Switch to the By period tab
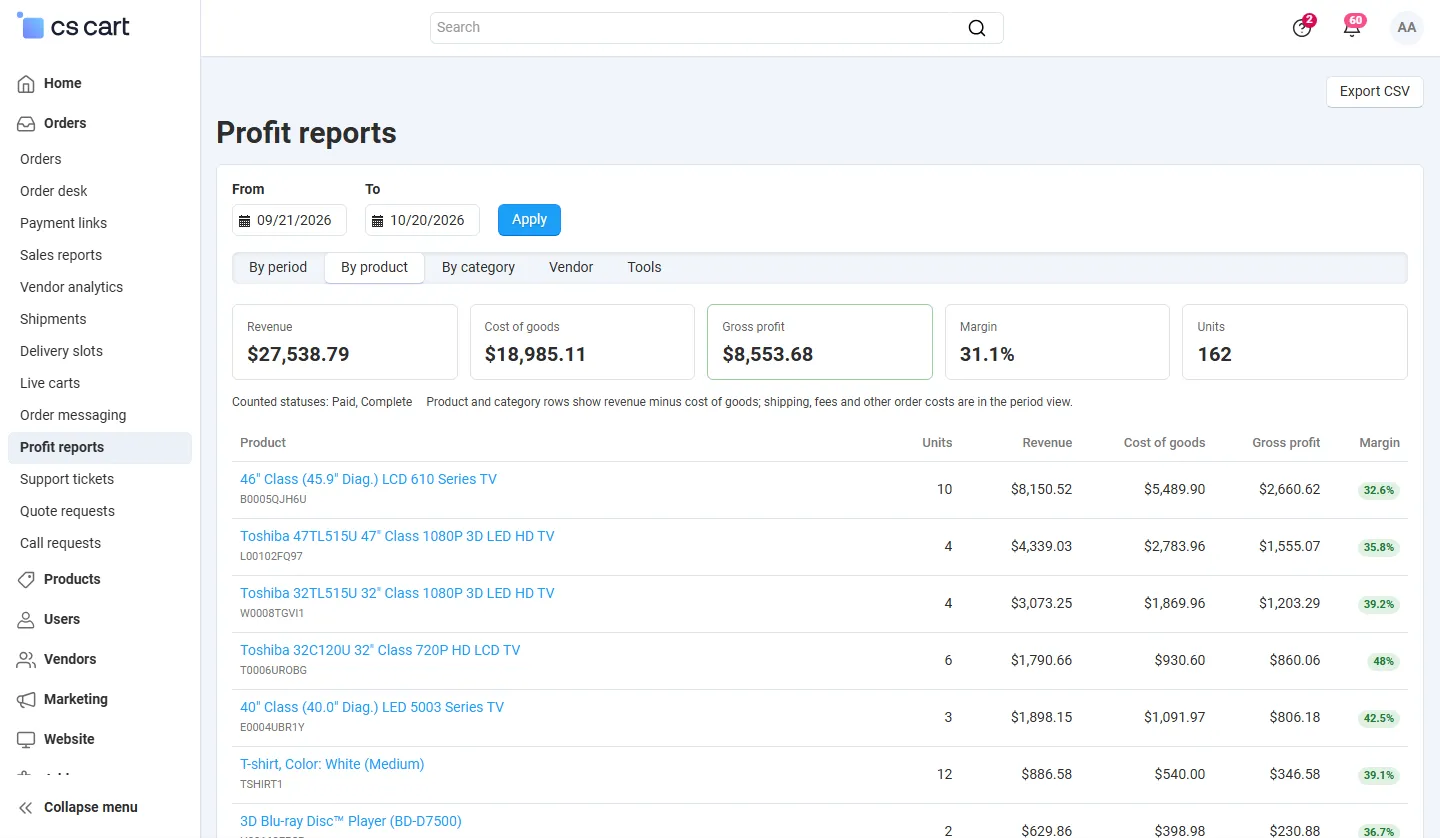The image size is (1440, 838). [278, 268]
